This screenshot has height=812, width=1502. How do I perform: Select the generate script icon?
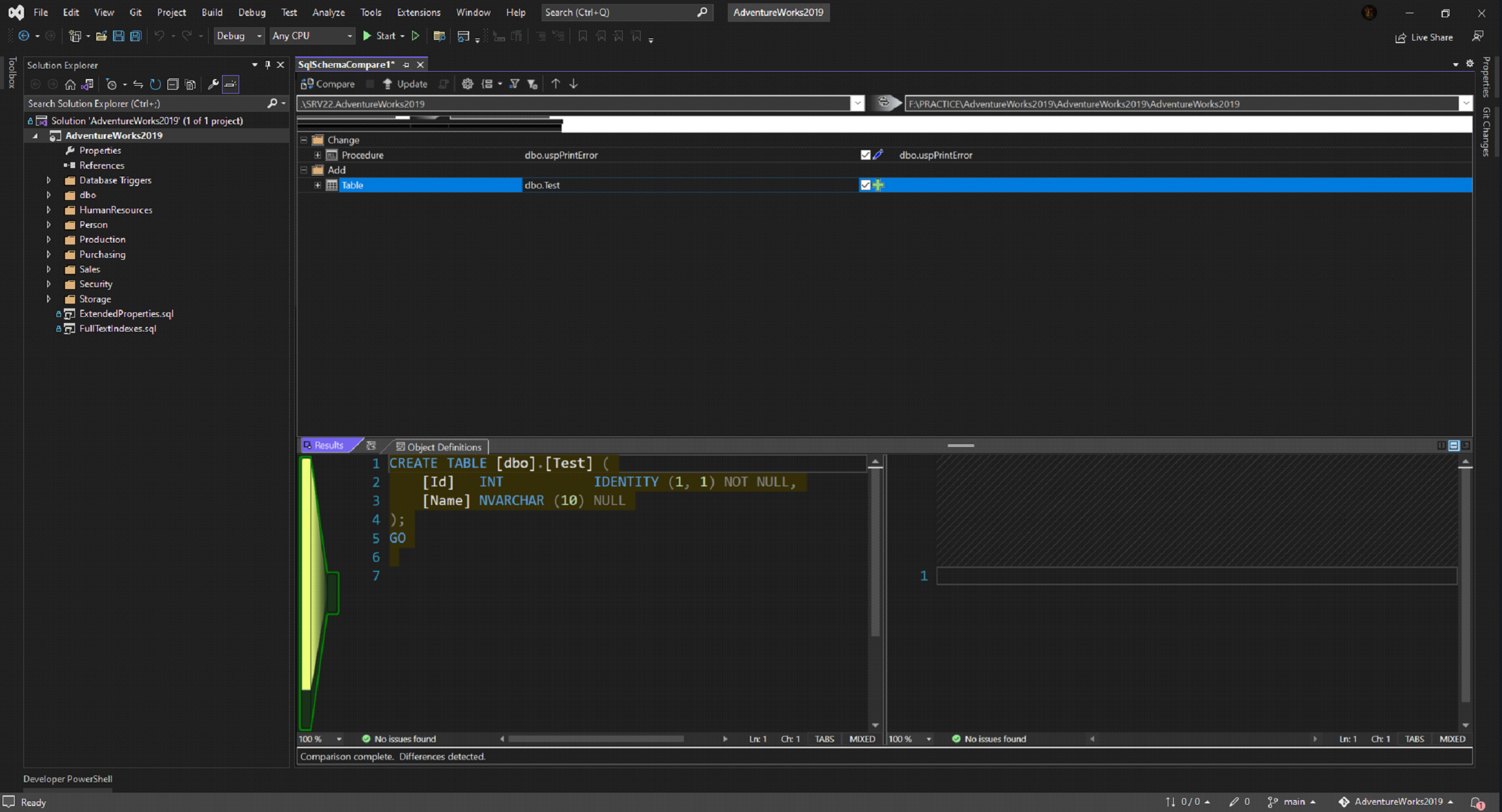pos(443,84)
